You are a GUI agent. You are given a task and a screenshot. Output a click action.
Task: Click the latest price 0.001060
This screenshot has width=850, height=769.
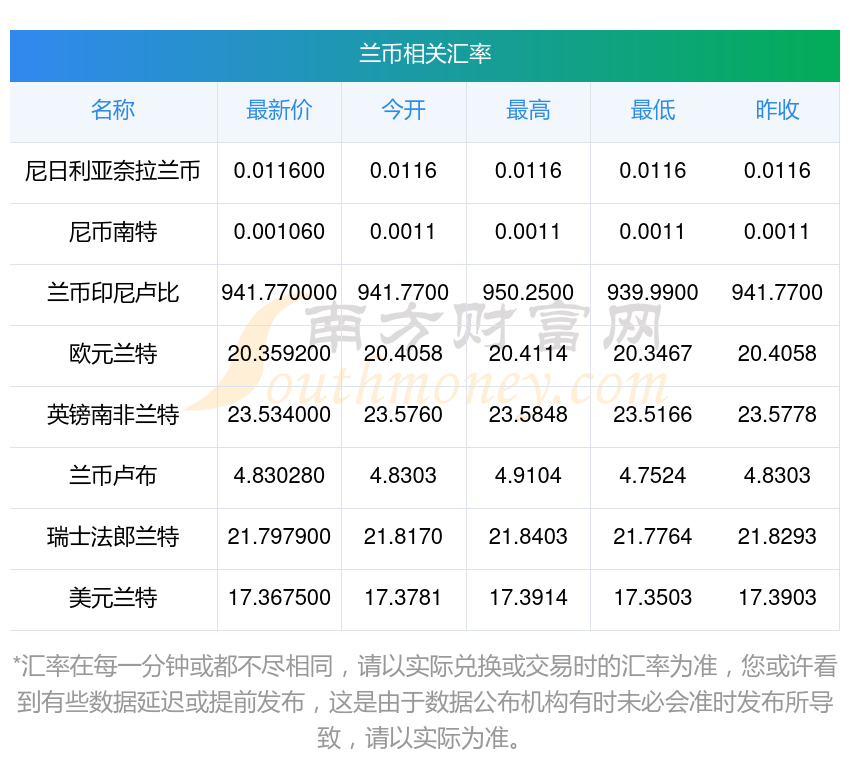[x=279, y=232]
